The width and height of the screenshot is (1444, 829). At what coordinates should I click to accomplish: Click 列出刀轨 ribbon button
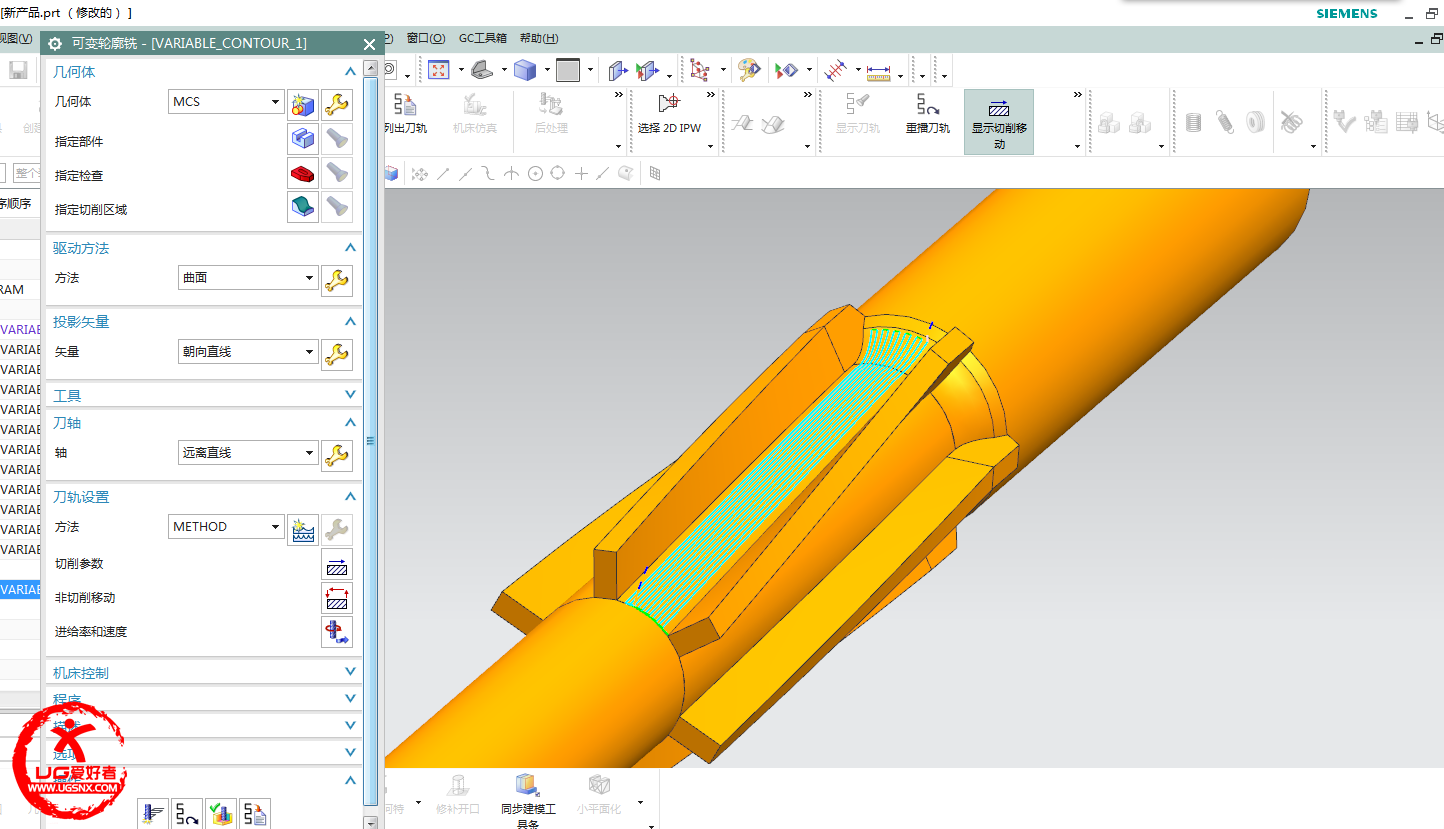tap(405, 113)
